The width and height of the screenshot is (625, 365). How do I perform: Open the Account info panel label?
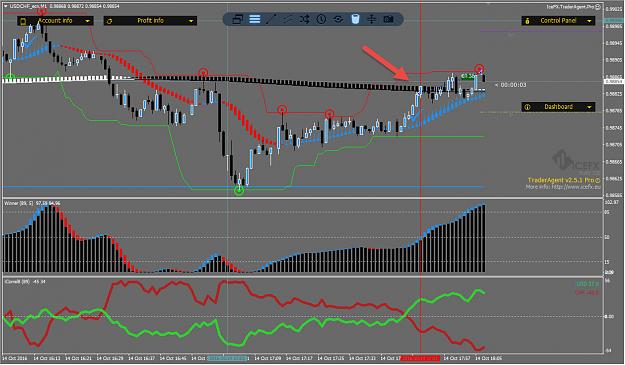click(55, 21)
